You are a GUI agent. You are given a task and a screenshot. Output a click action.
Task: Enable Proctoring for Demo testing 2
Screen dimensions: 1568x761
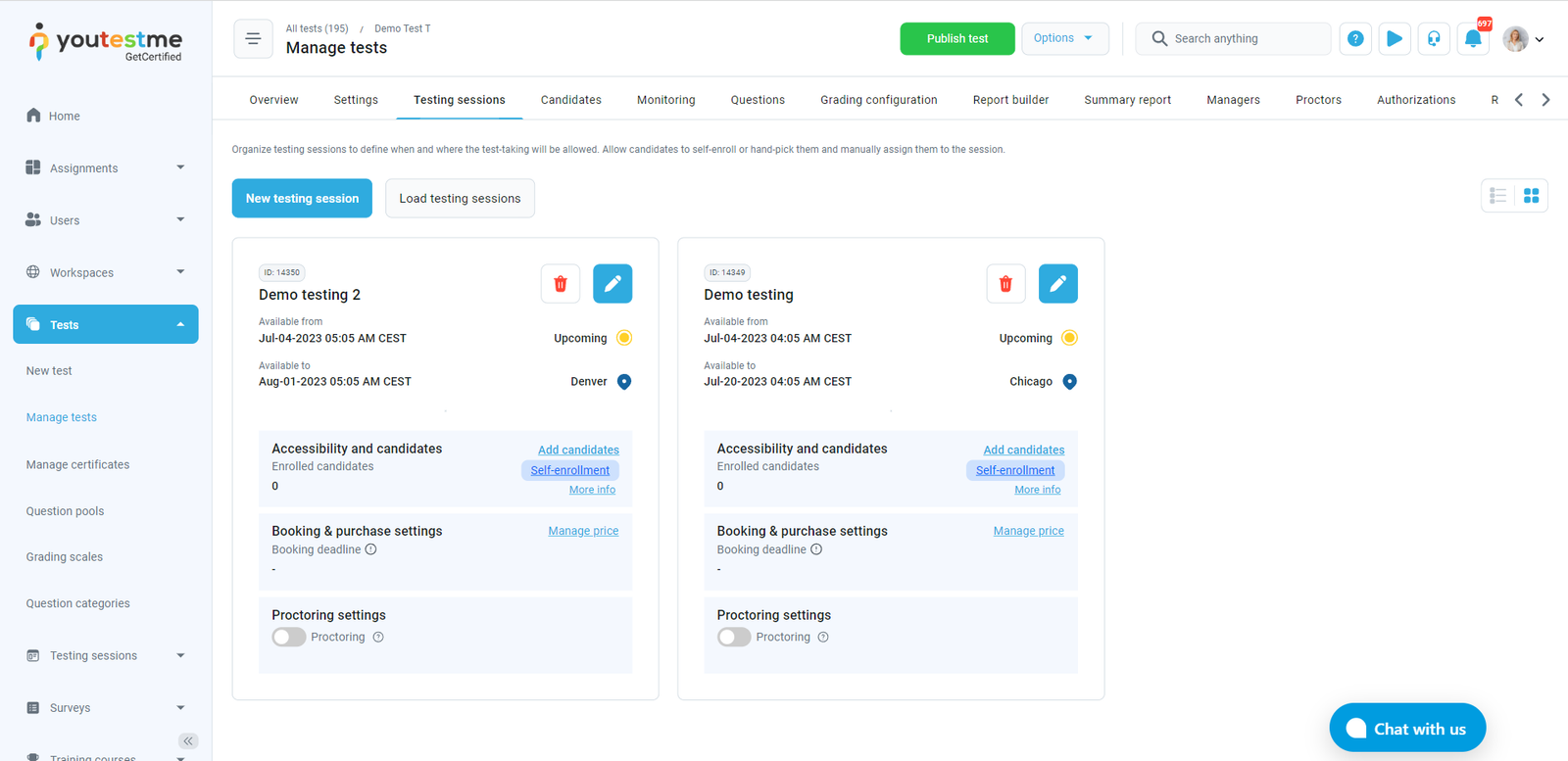289,638
